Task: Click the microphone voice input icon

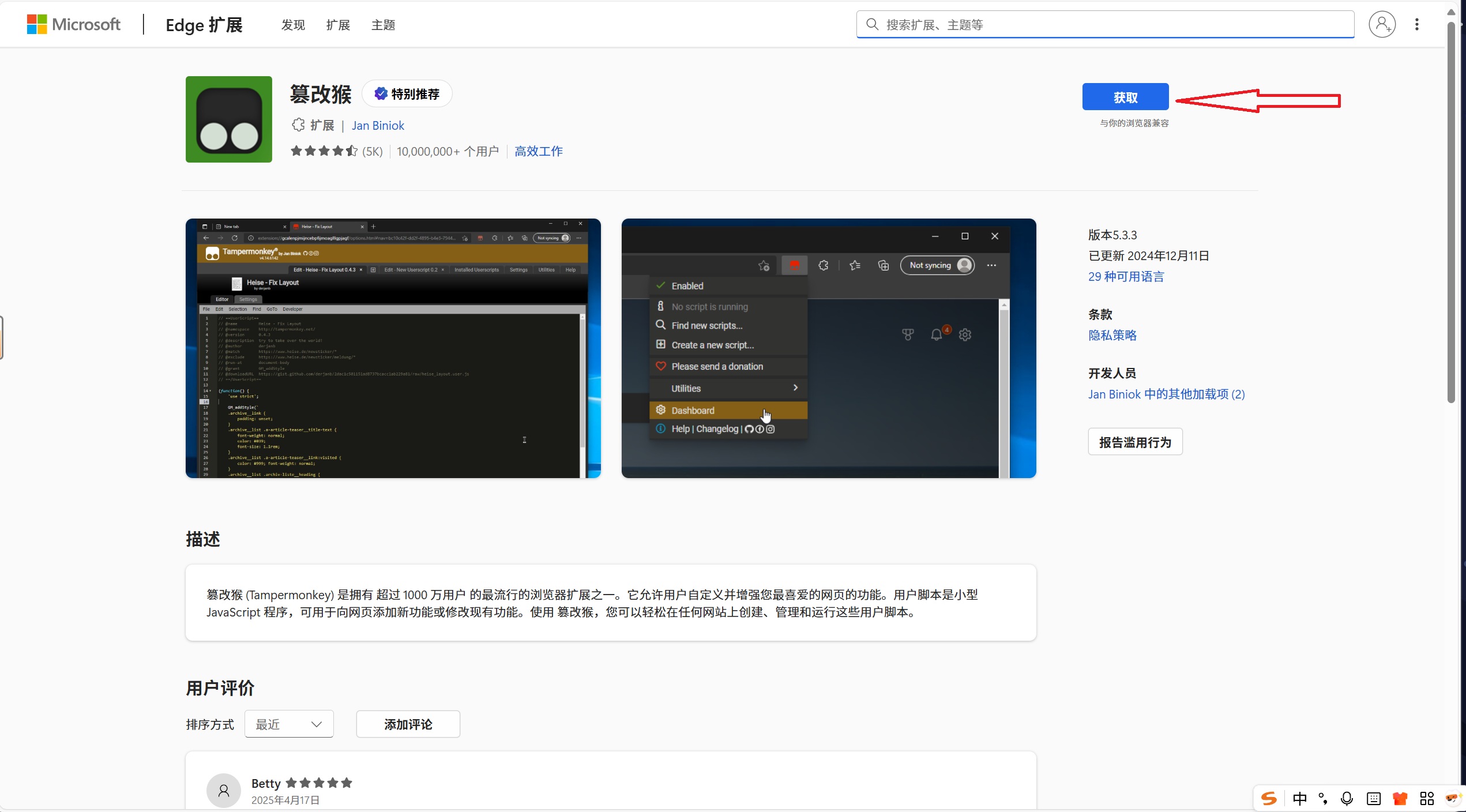Action: pyautogui.click(x=1347, y=798)
